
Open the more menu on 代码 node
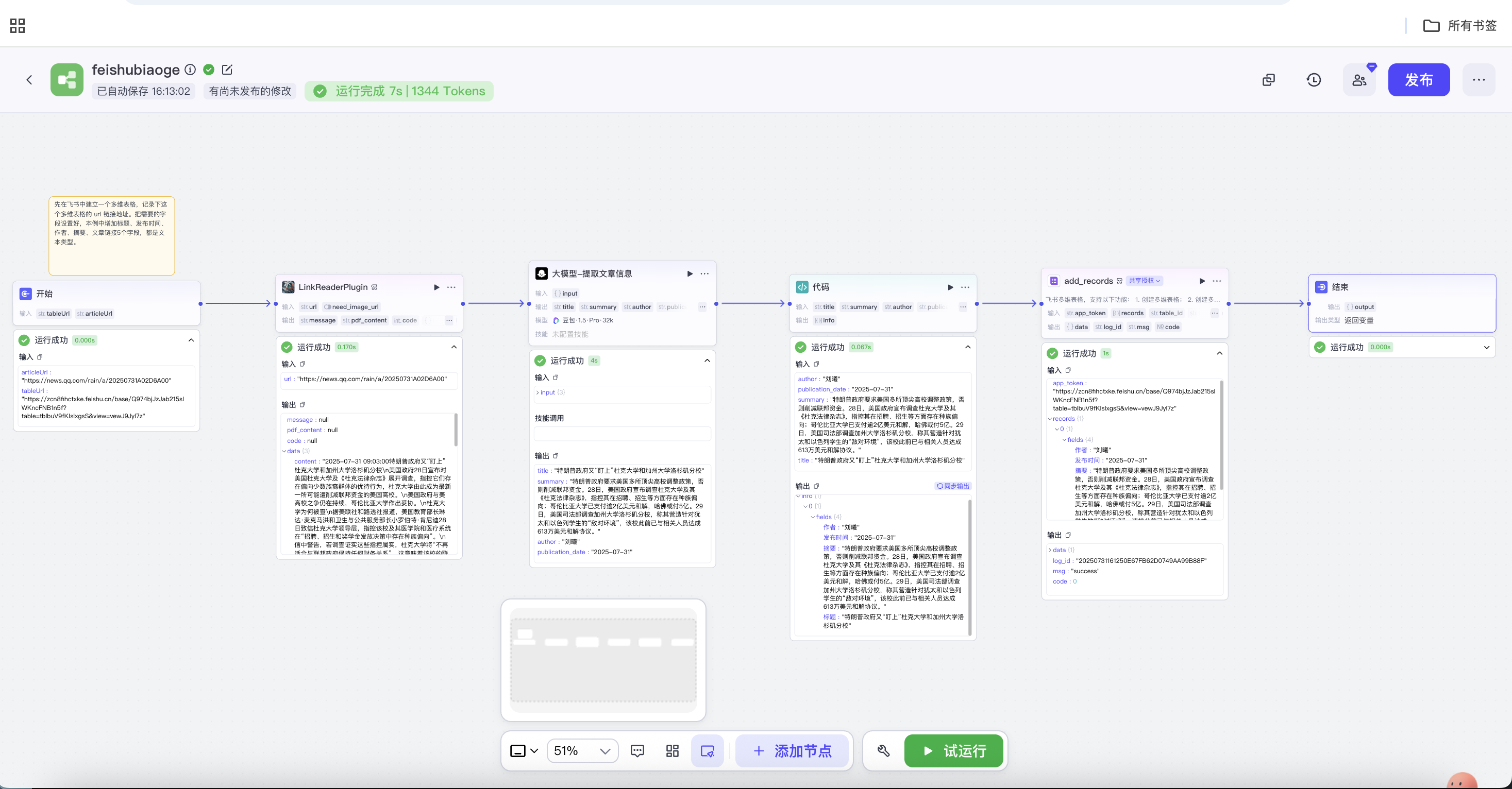pos(965,287)
